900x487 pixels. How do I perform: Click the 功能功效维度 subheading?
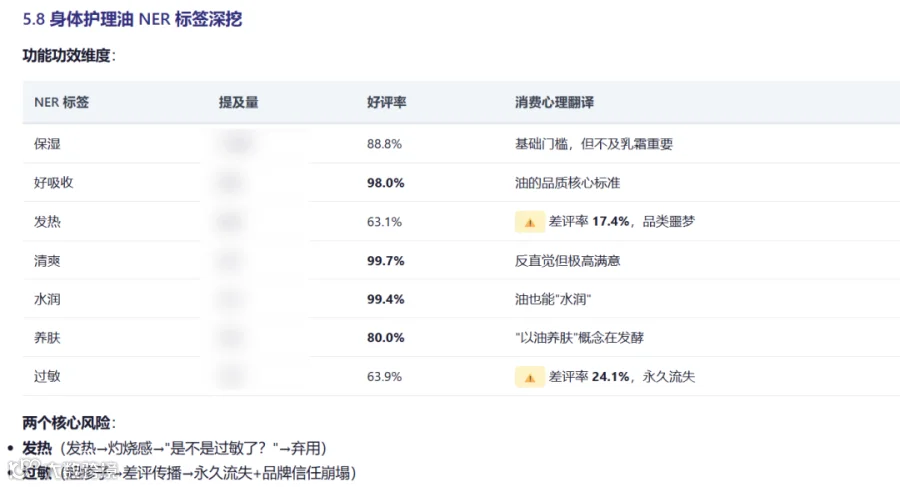pos(69,56)
